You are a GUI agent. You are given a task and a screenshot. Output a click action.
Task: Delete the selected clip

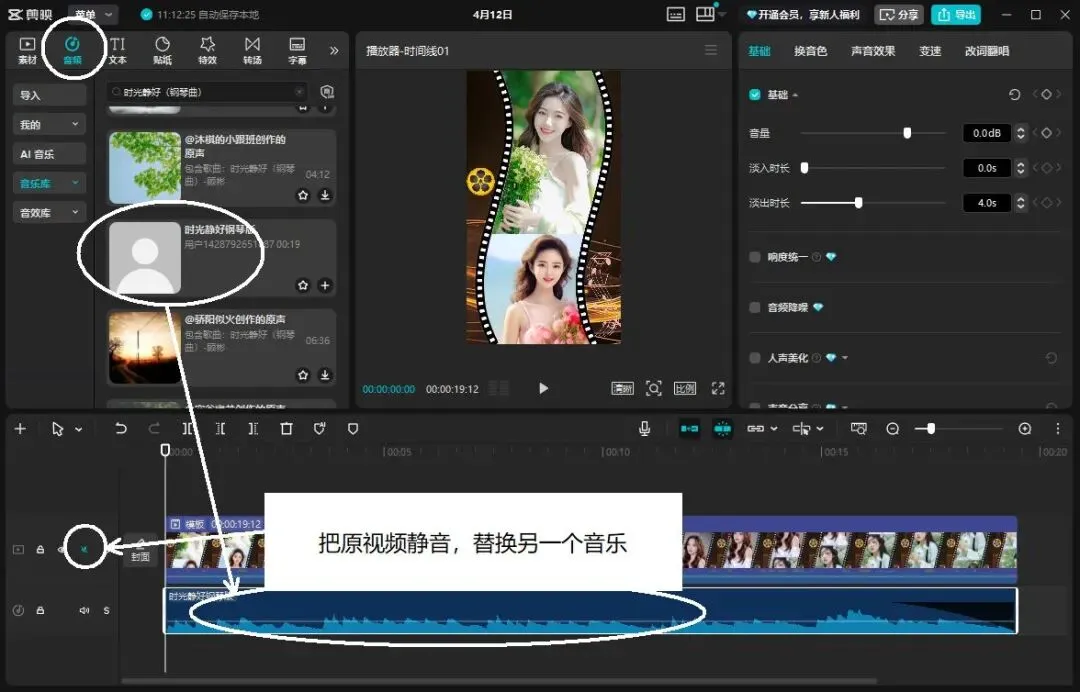(287, 429)
